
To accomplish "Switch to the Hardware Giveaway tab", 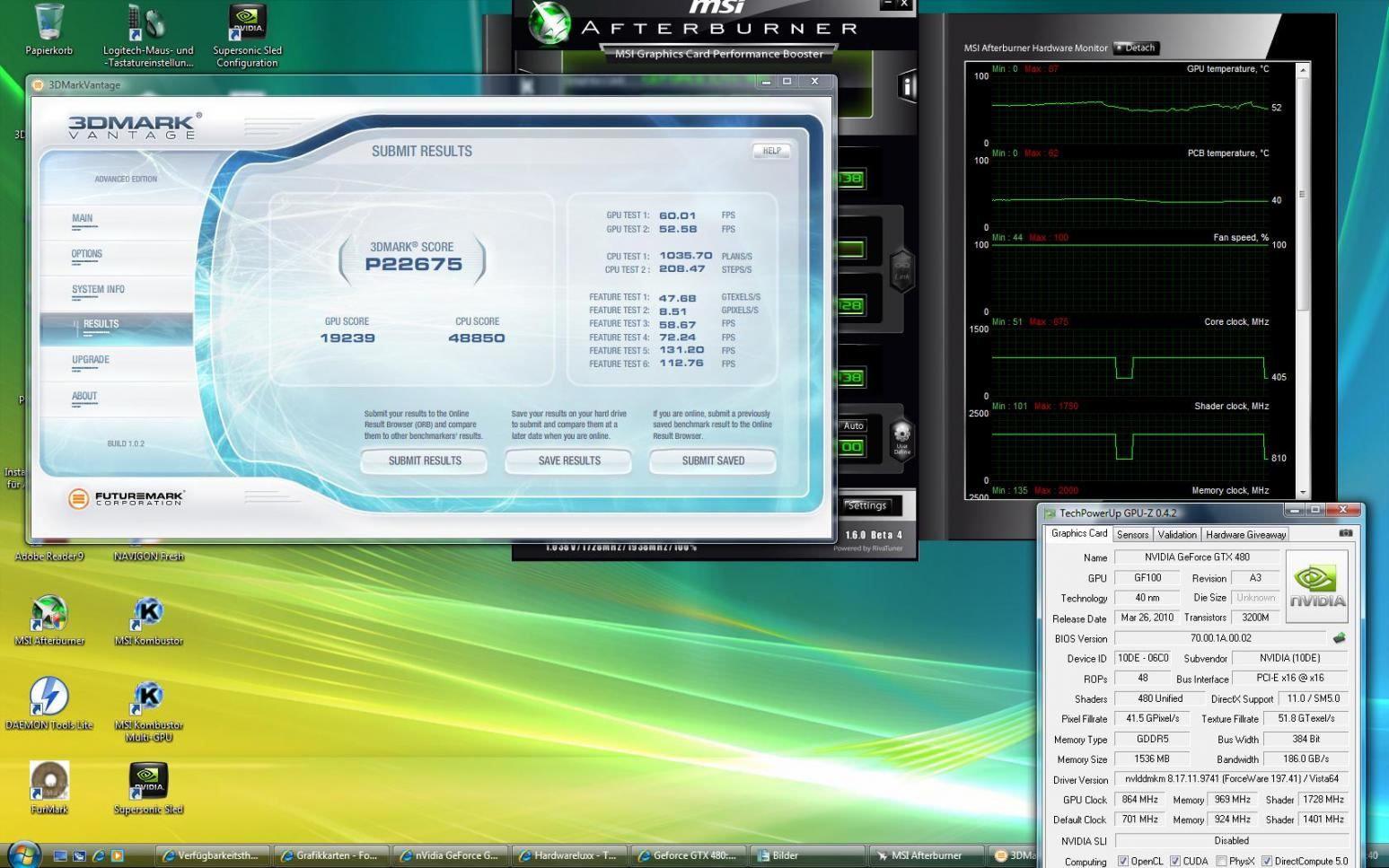I will (x=1245, y=534).
